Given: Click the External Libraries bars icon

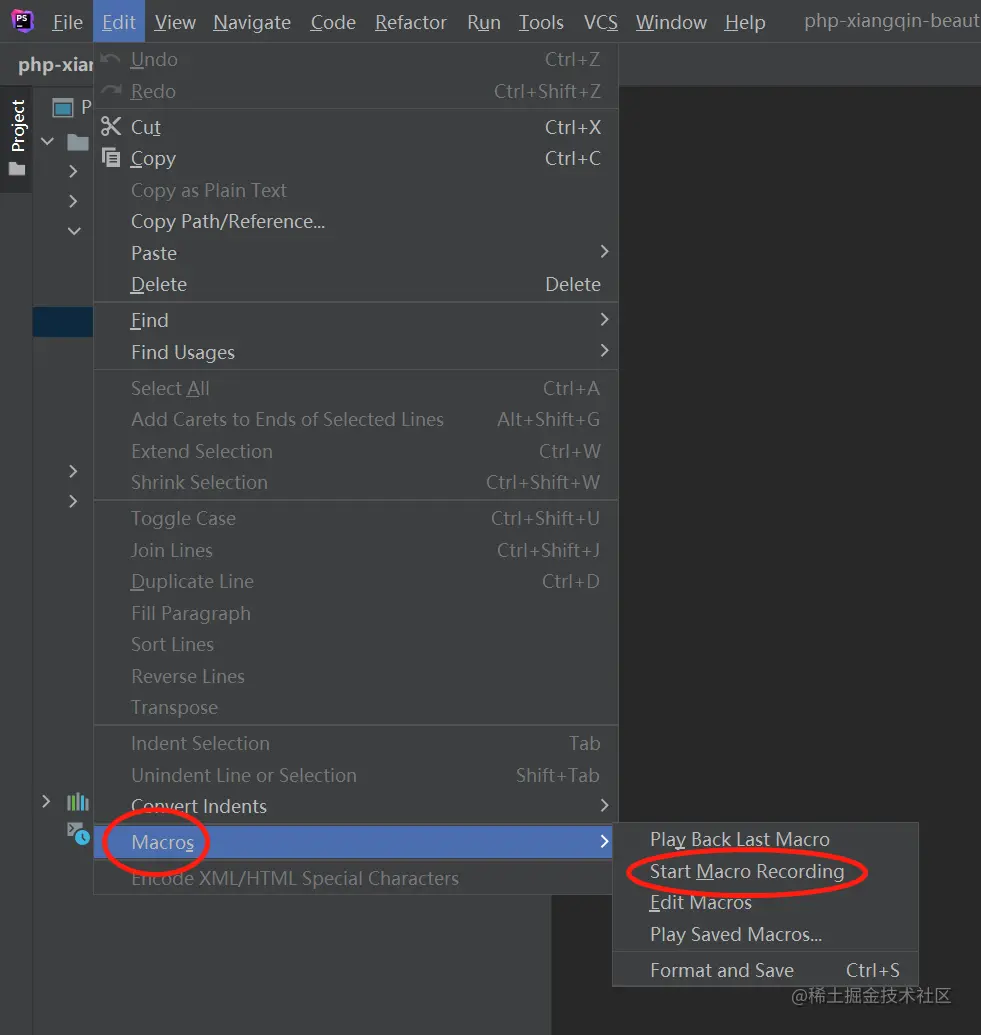Looking at the screenshot, I should (x=77, y=801).
